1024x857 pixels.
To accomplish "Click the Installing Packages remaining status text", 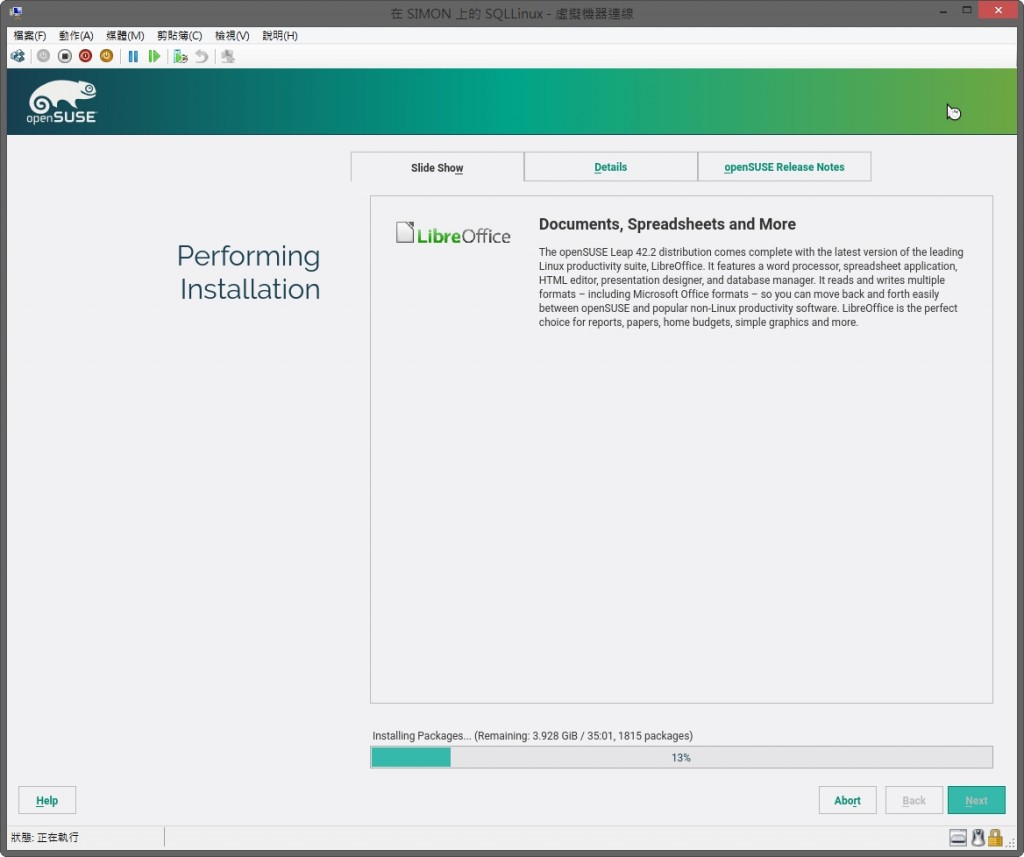I will 532,736.
